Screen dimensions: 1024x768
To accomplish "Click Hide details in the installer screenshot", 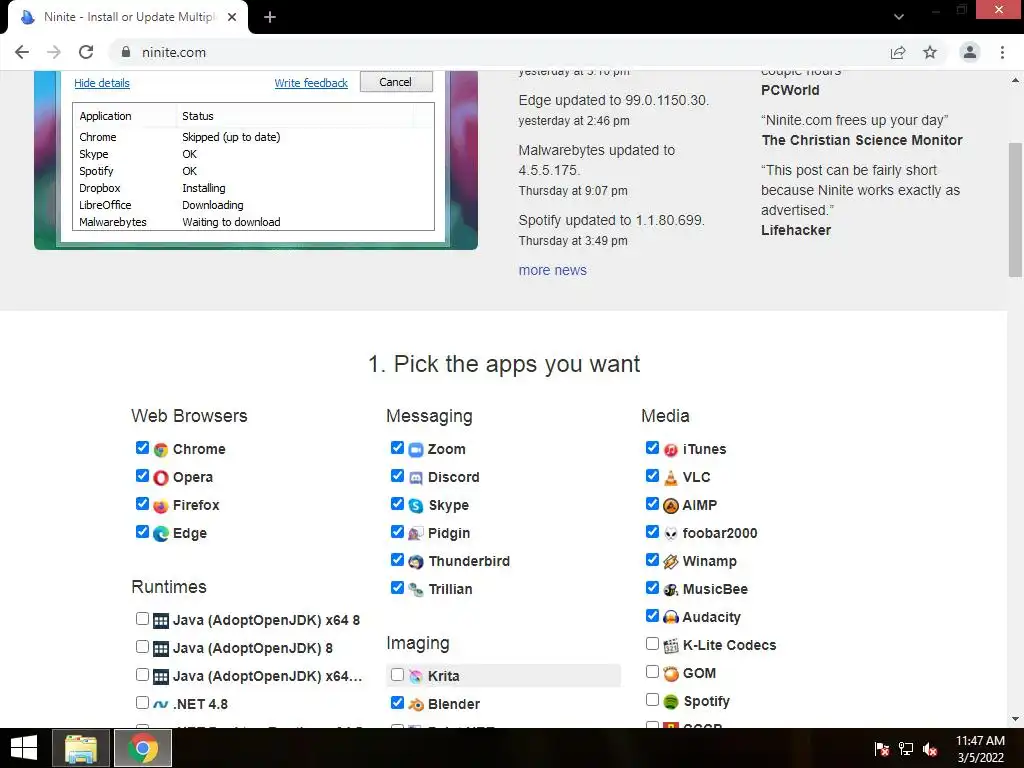I will (x=102, y=83).
